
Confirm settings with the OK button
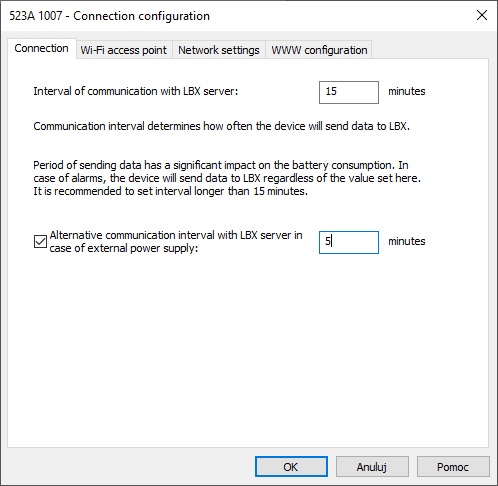pos(291,467)
